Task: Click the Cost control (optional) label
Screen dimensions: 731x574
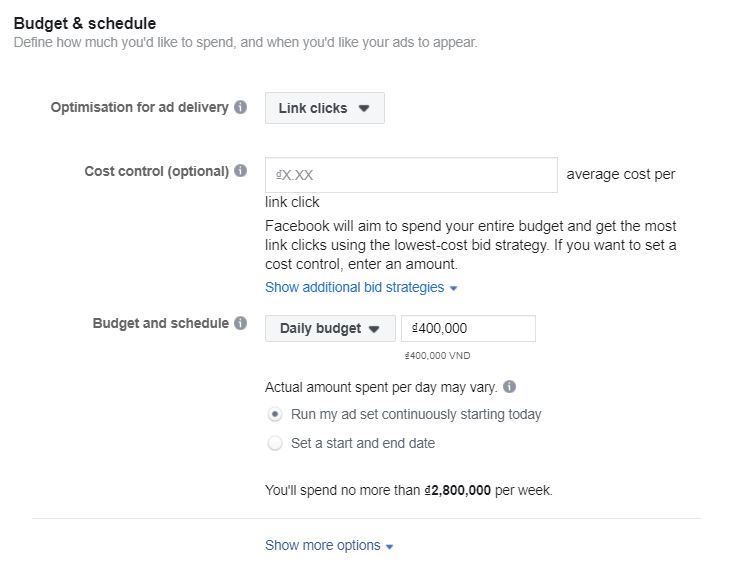Action: pos(157,171)
